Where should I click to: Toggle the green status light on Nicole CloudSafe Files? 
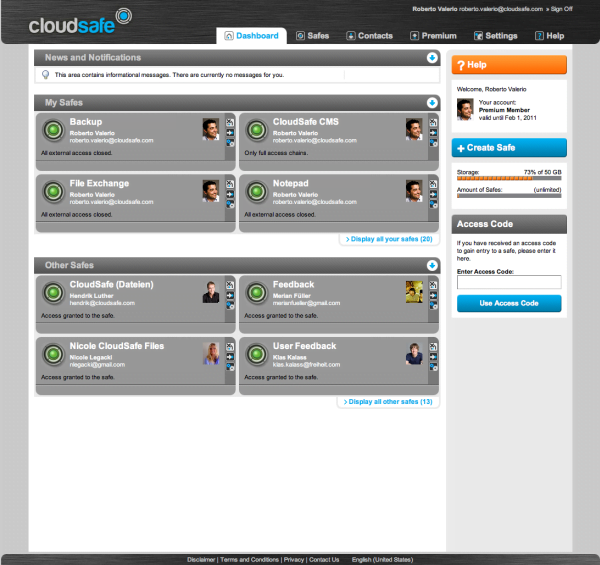pyautogui.click(x=54, y=354)
